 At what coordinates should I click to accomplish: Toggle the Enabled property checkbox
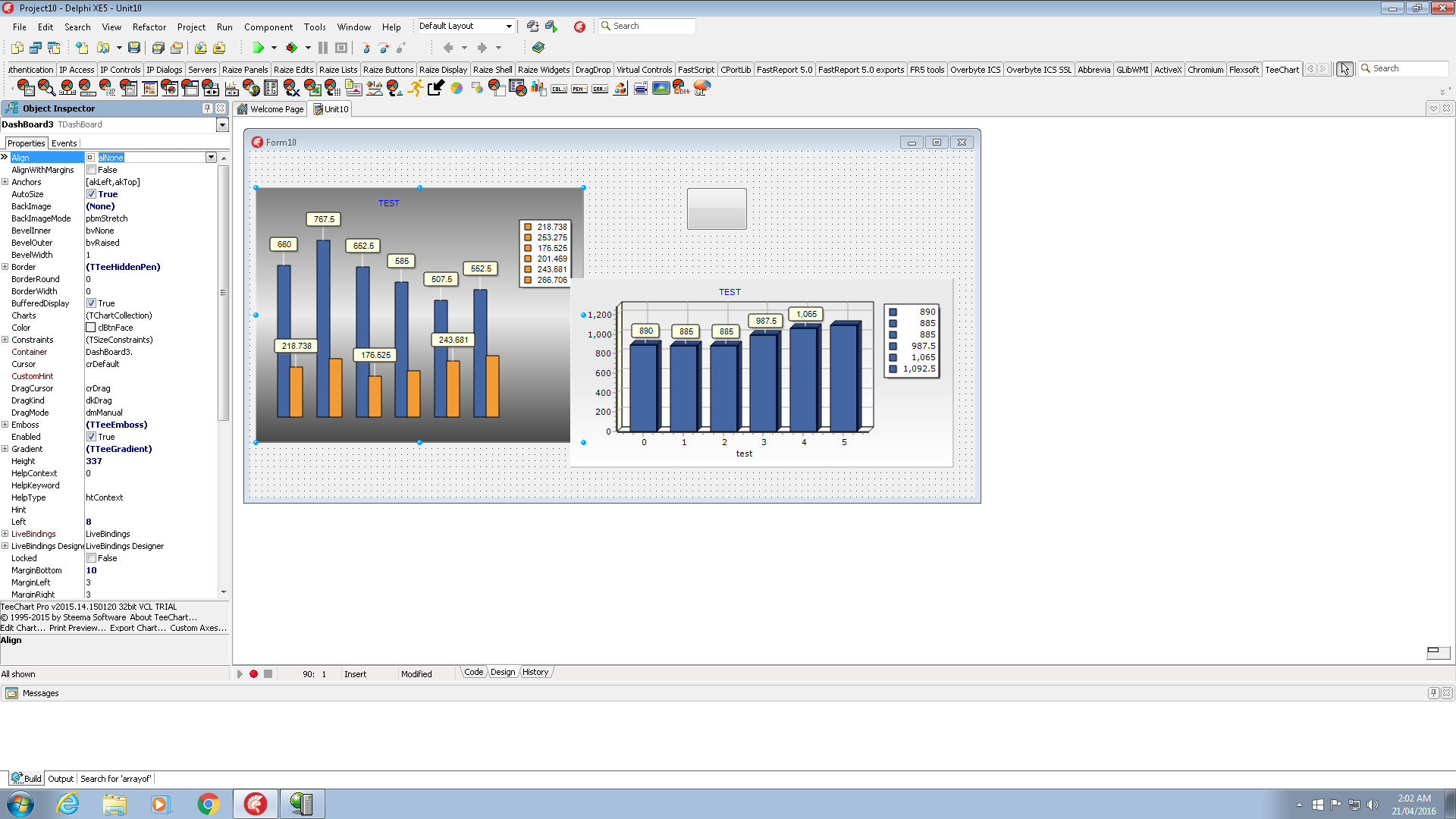point(91,437)
